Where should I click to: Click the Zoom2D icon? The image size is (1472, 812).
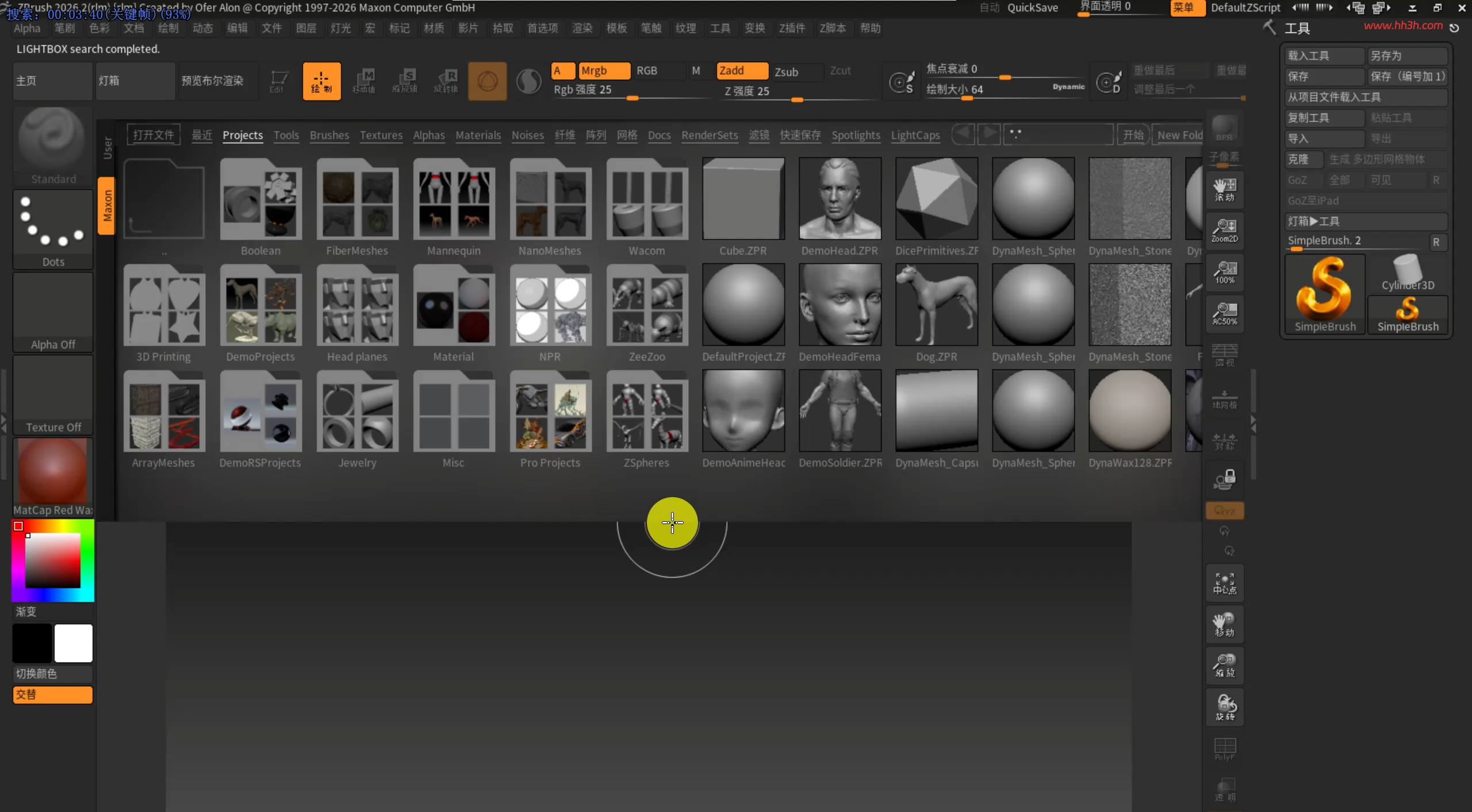point(1225,230)
